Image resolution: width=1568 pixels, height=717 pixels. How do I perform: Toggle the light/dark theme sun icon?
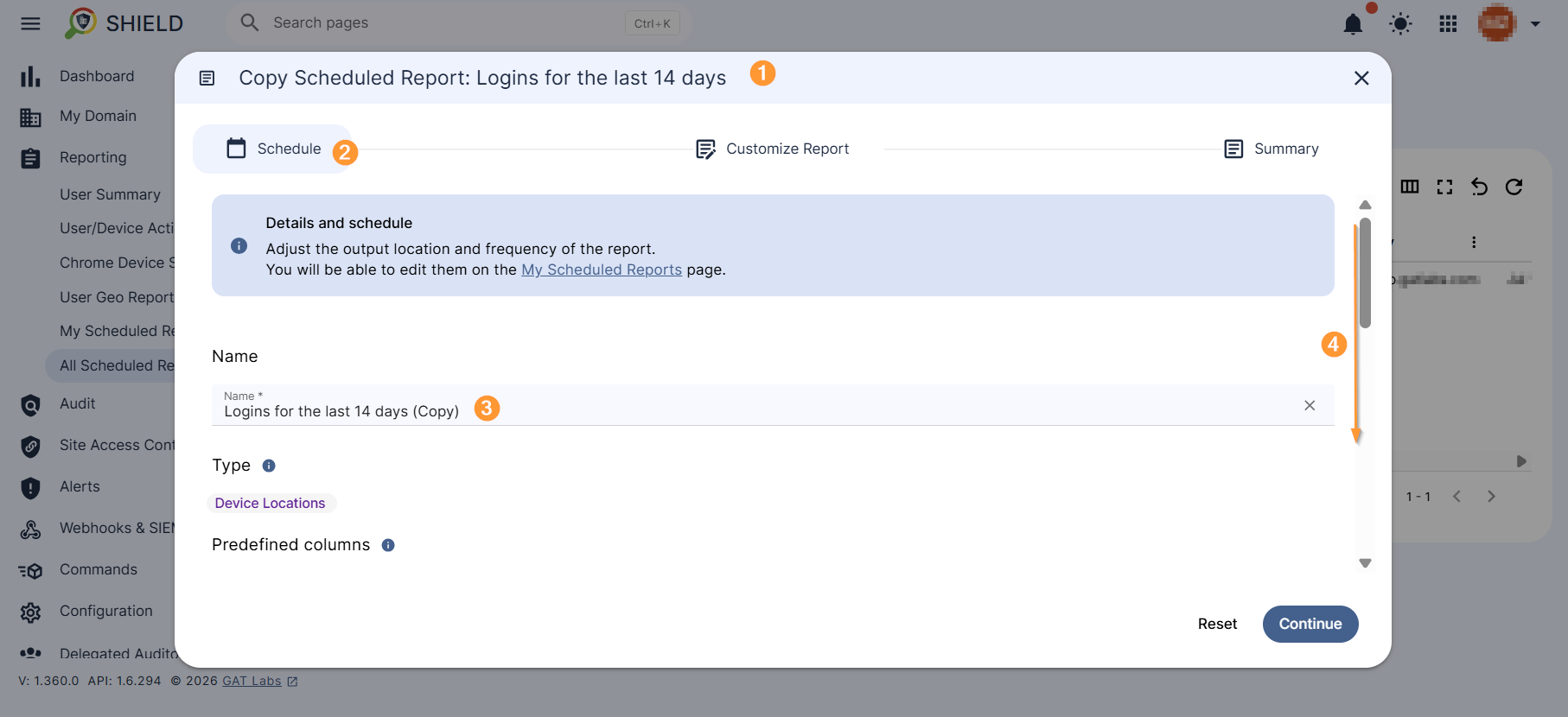coord(1400,23)
